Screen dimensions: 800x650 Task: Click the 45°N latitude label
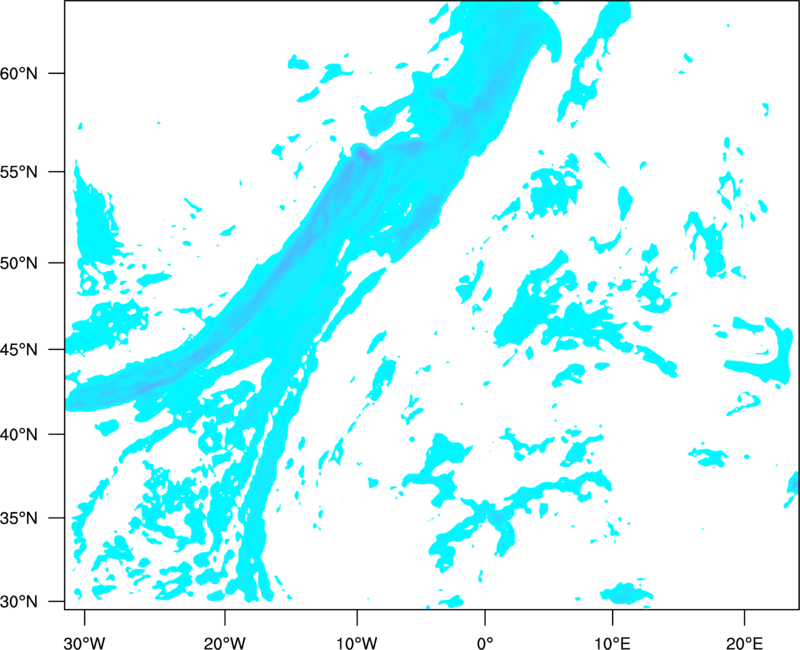19,350
